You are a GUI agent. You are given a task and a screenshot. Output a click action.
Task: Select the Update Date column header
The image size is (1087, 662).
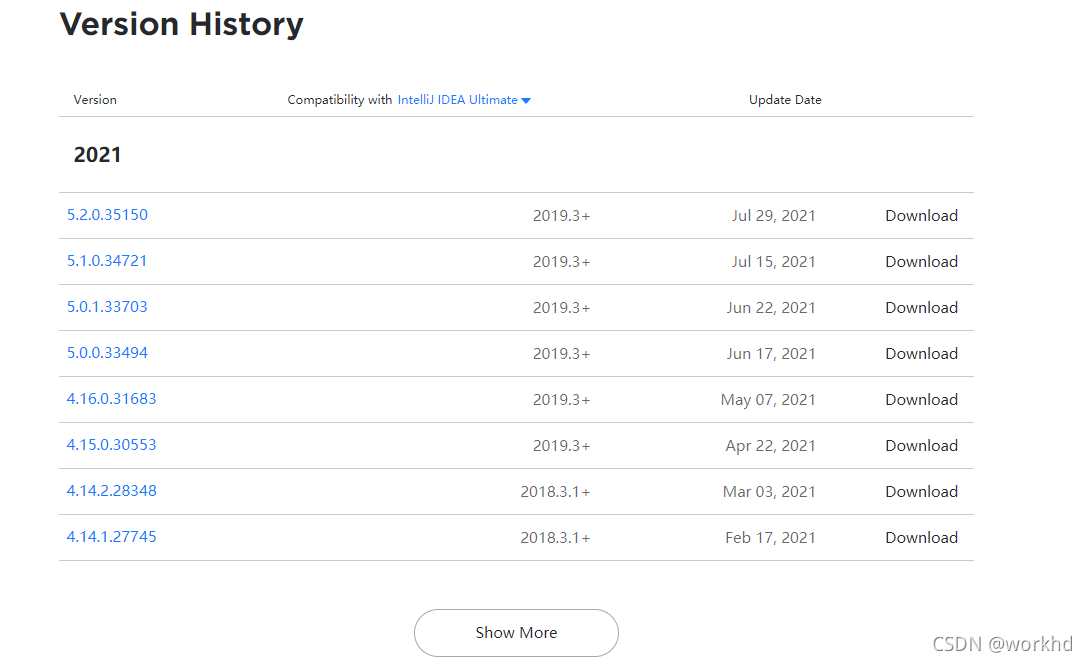click(785, 100)
